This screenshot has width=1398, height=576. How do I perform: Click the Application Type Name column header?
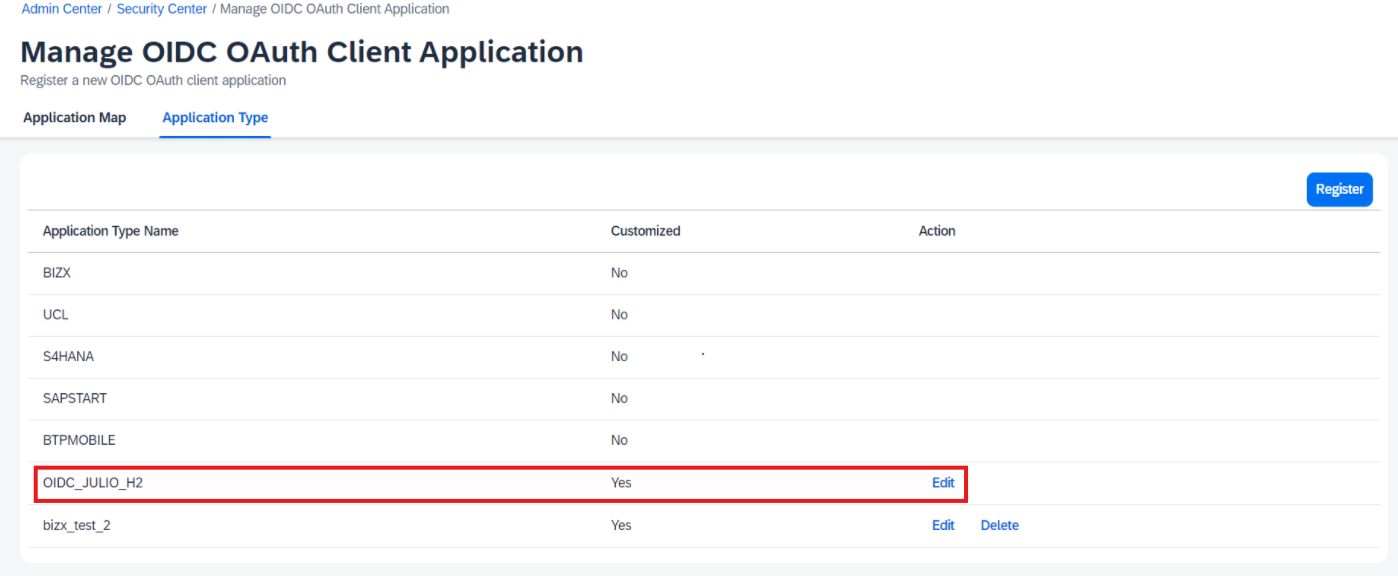(111, 231)
